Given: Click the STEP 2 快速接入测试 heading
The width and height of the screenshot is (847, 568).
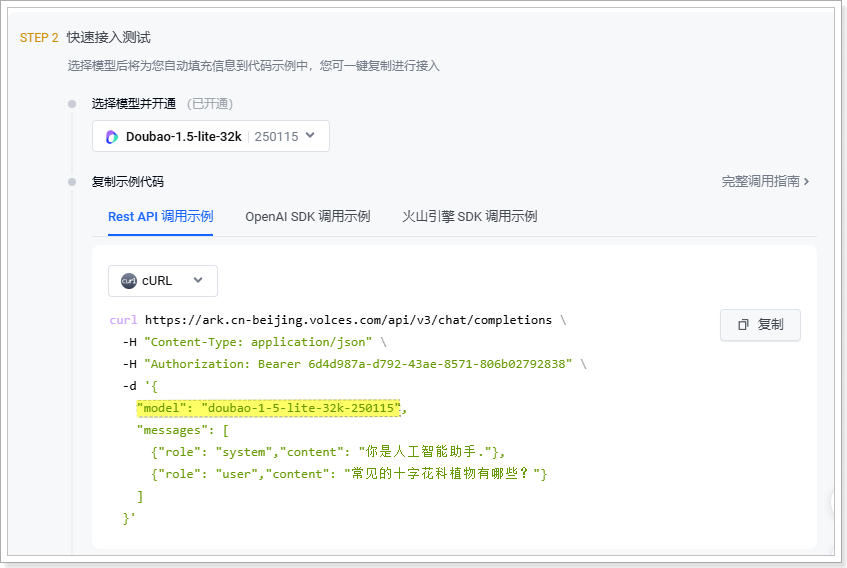Looking at the screenshot, I should [85, 37].
